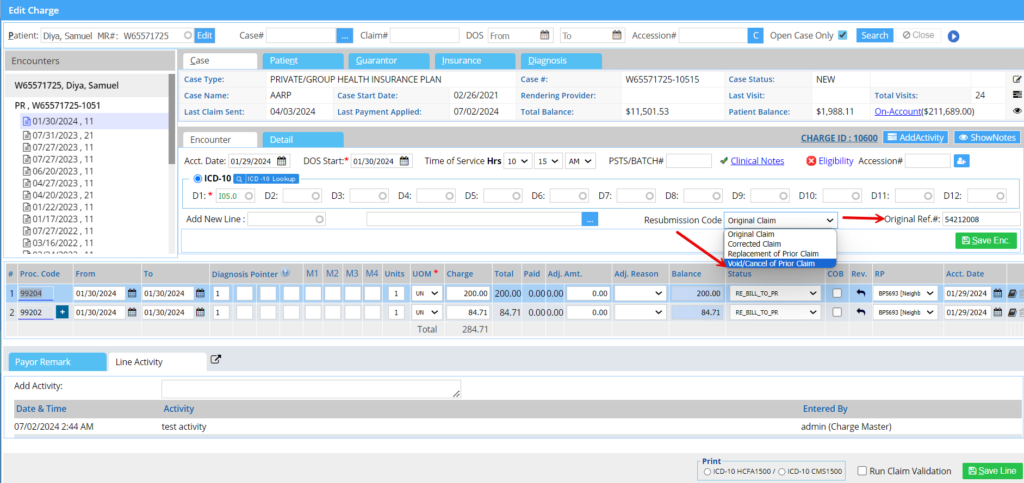This screenshot has height=483, width=1024.
Task: Switch to the Guarantor tab
Action: (388, 60)
